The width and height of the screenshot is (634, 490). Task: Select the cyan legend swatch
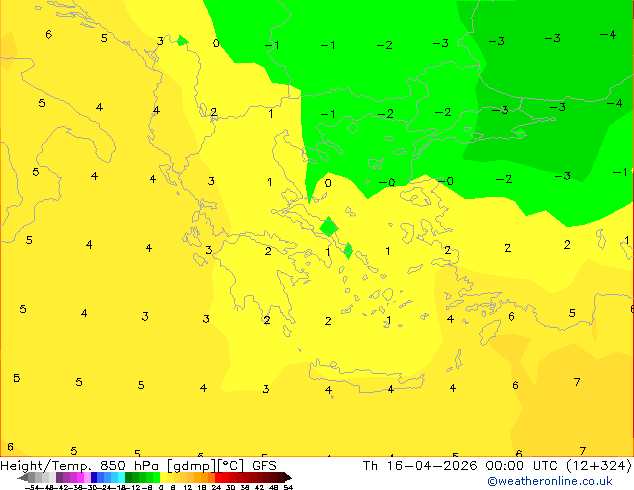[121, 477]
